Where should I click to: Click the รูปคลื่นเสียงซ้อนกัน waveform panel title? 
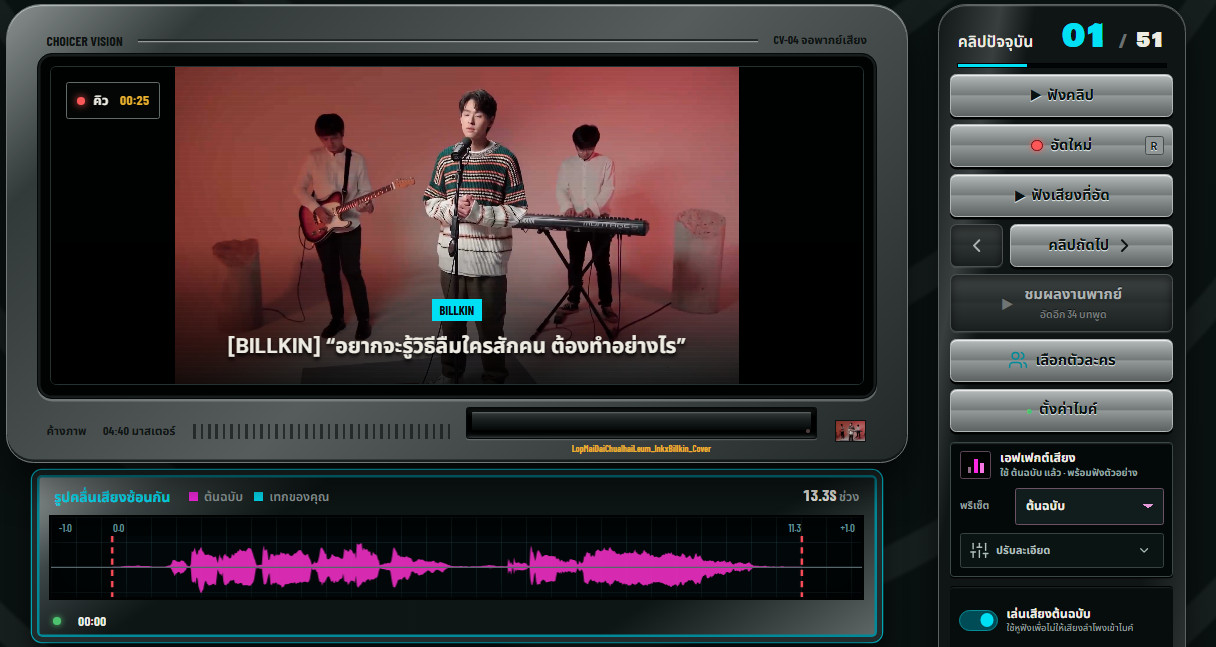coord(112,497)
